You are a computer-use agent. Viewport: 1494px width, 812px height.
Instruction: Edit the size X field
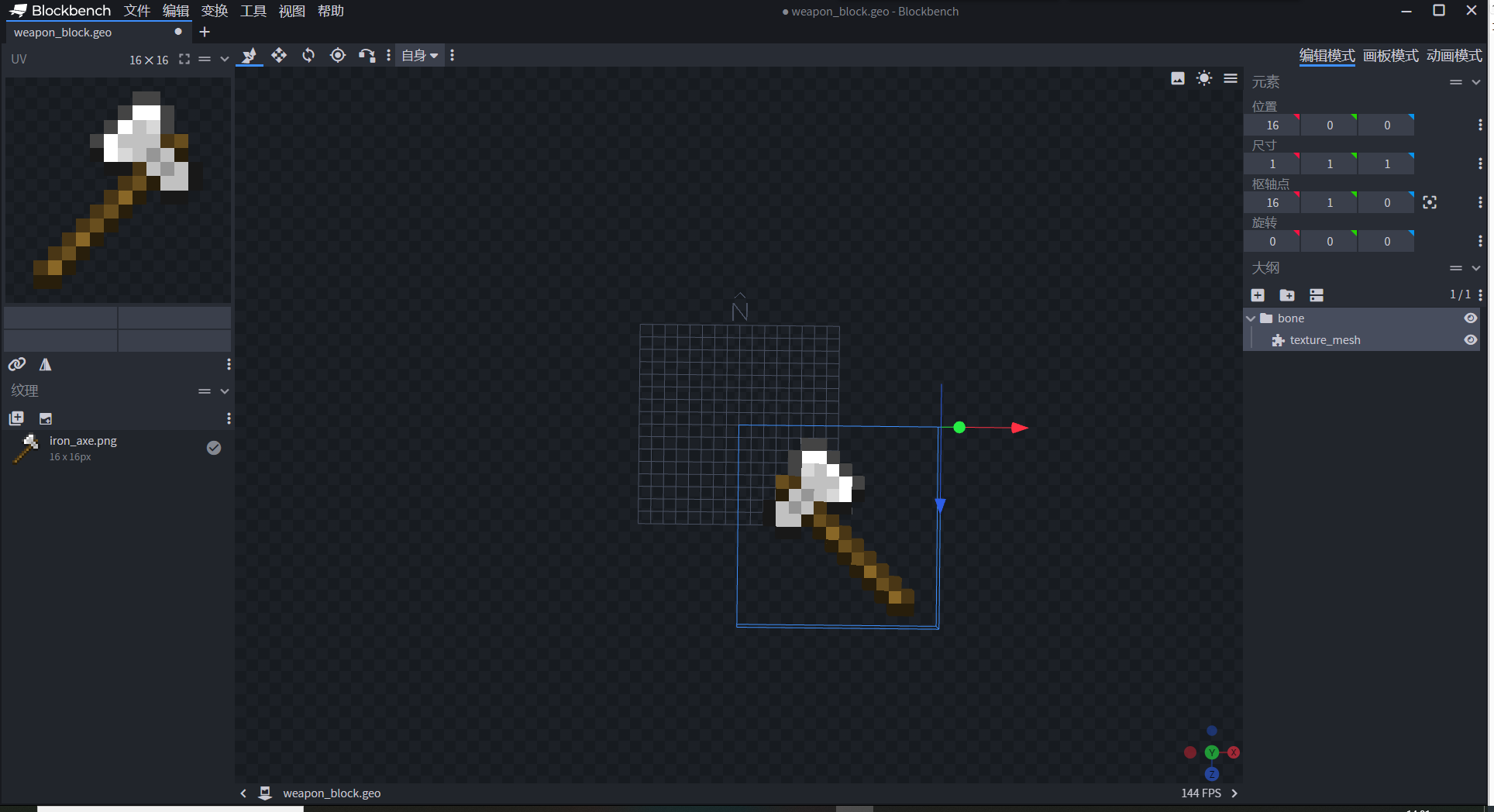tap(1272, 163)
